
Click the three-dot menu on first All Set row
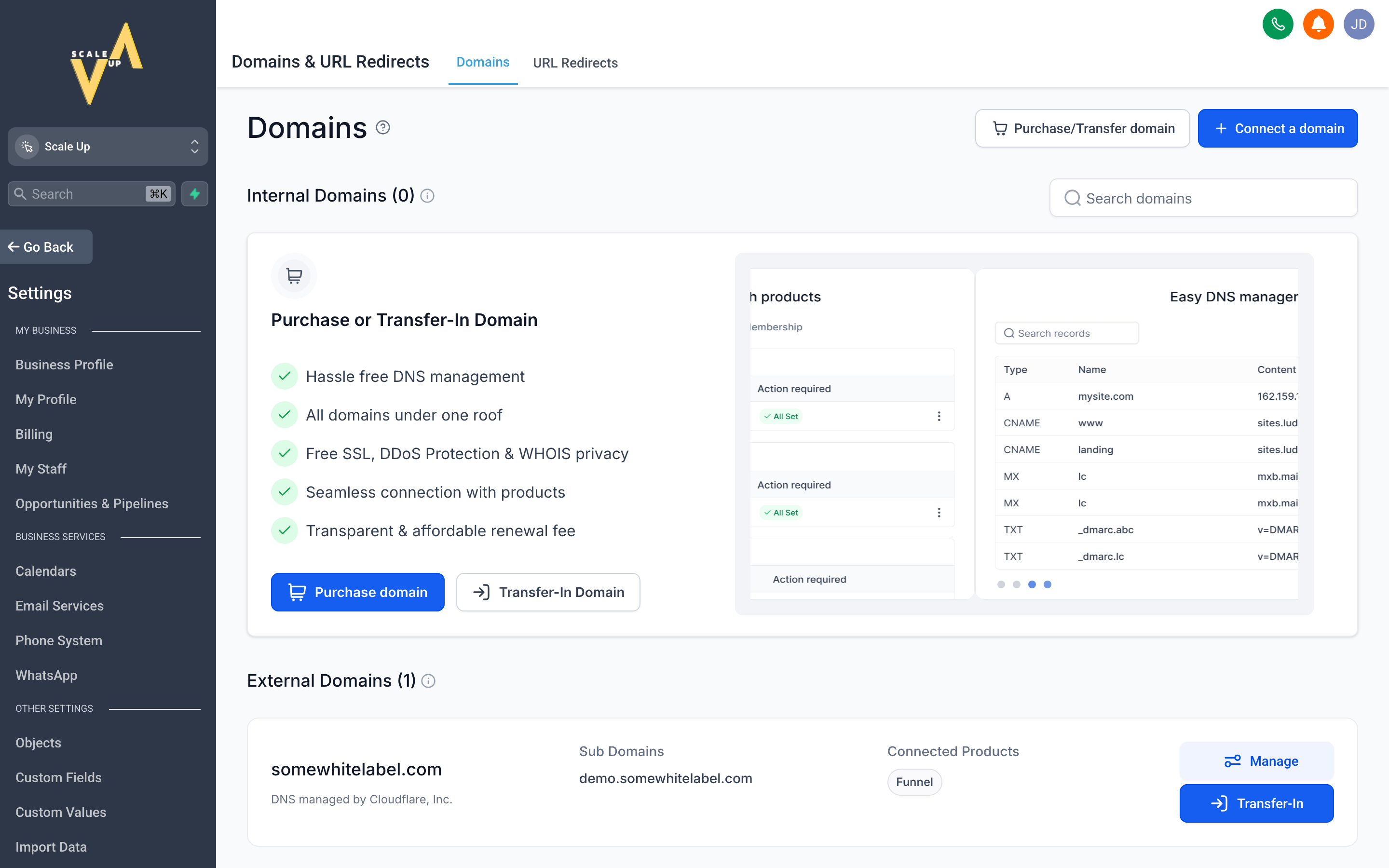[x=939, y=416]
